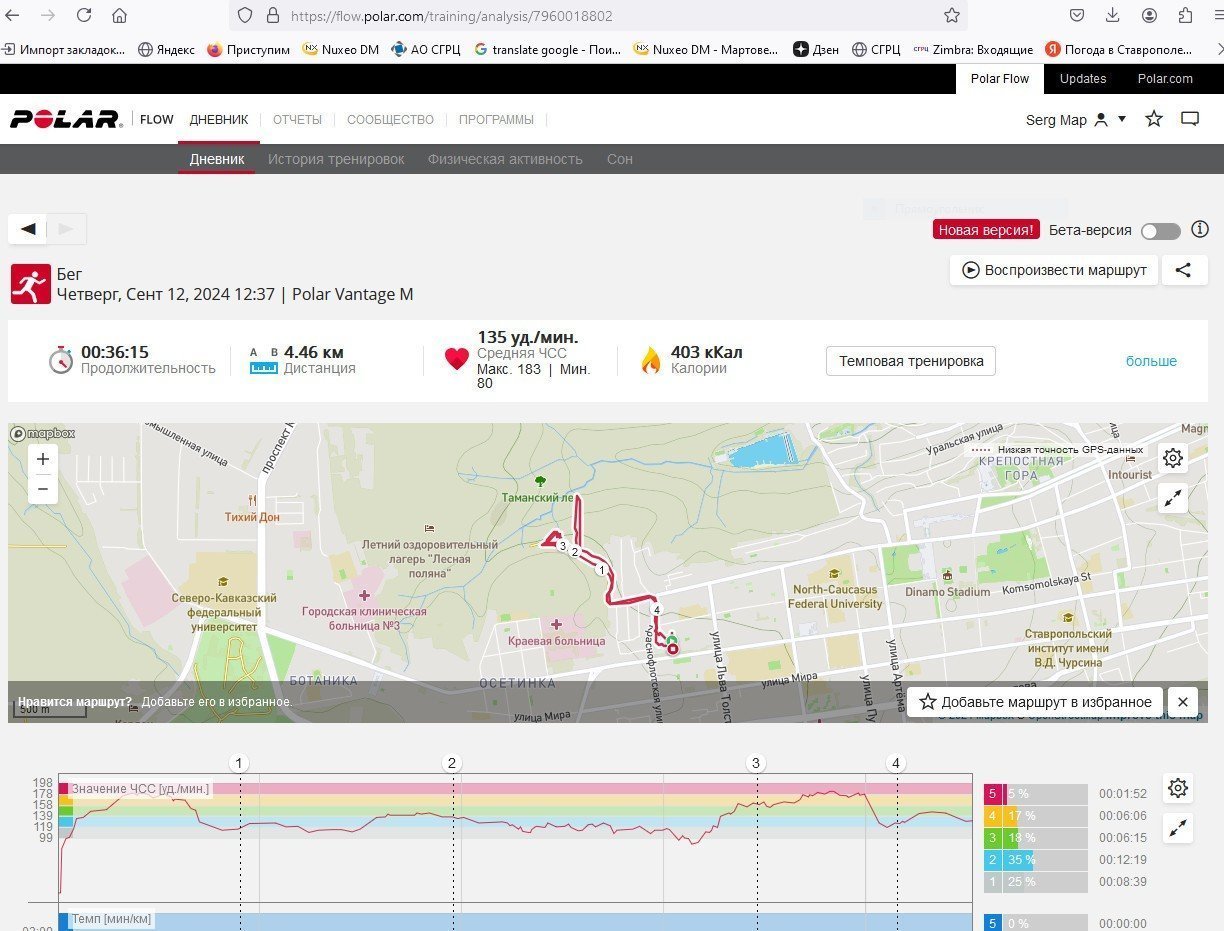The height and width of the screenshot is (931, 1224).
Task: Open the Программы menu item
Action: pyautogui.click(x=496, y=119)
